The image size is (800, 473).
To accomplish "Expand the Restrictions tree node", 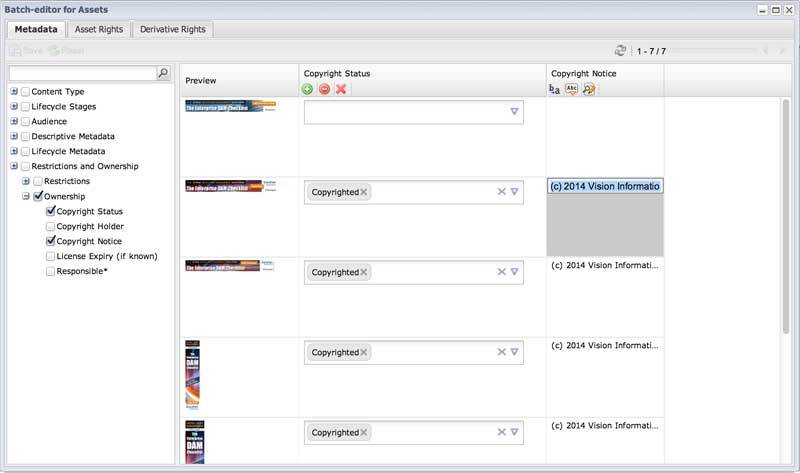I will click(26, 181).
